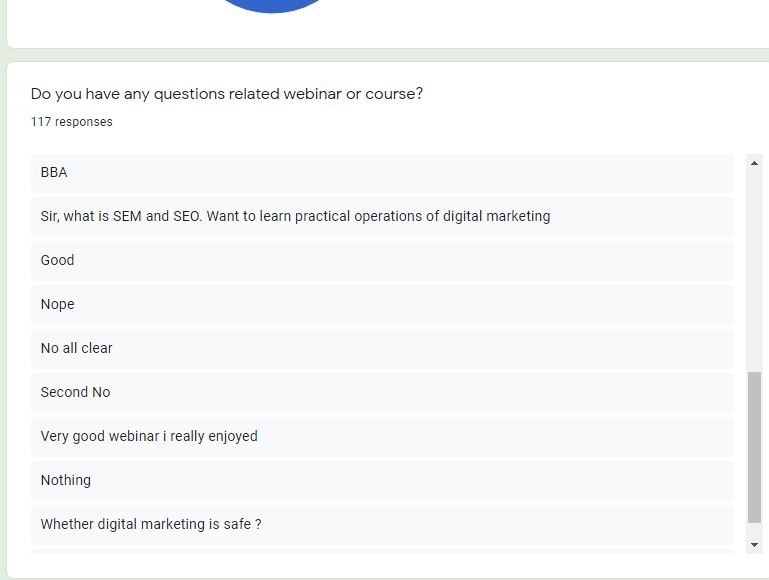The image size is (769, 580).
Task: Select the 'No all clear' response
Action: (382, 349)
